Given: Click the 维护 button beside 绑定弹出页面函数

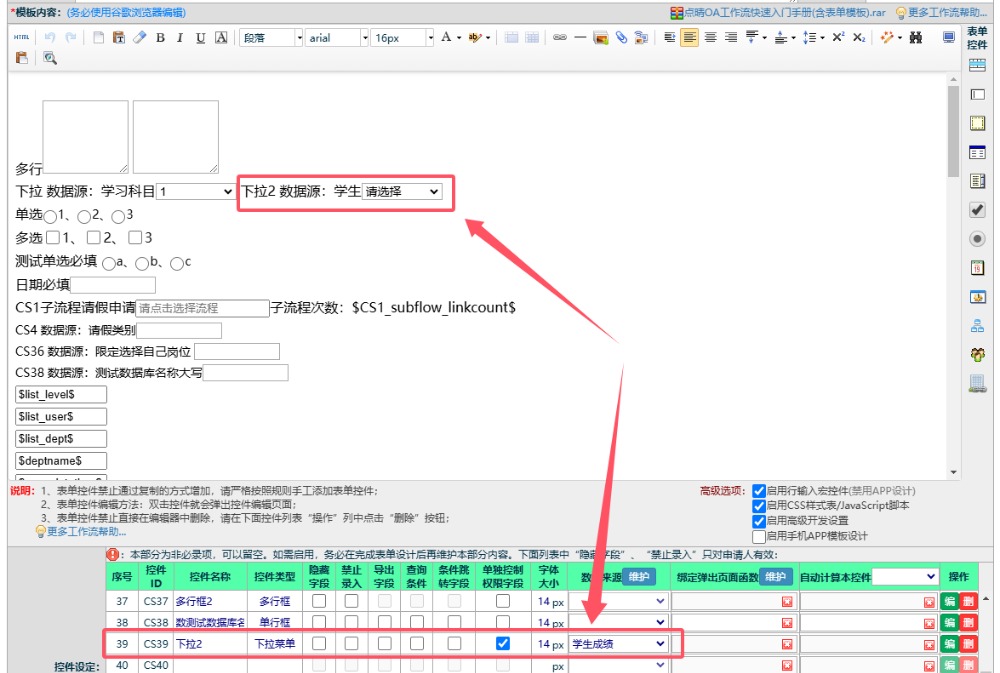Looking at the screenshot, I should click(774, 577).
